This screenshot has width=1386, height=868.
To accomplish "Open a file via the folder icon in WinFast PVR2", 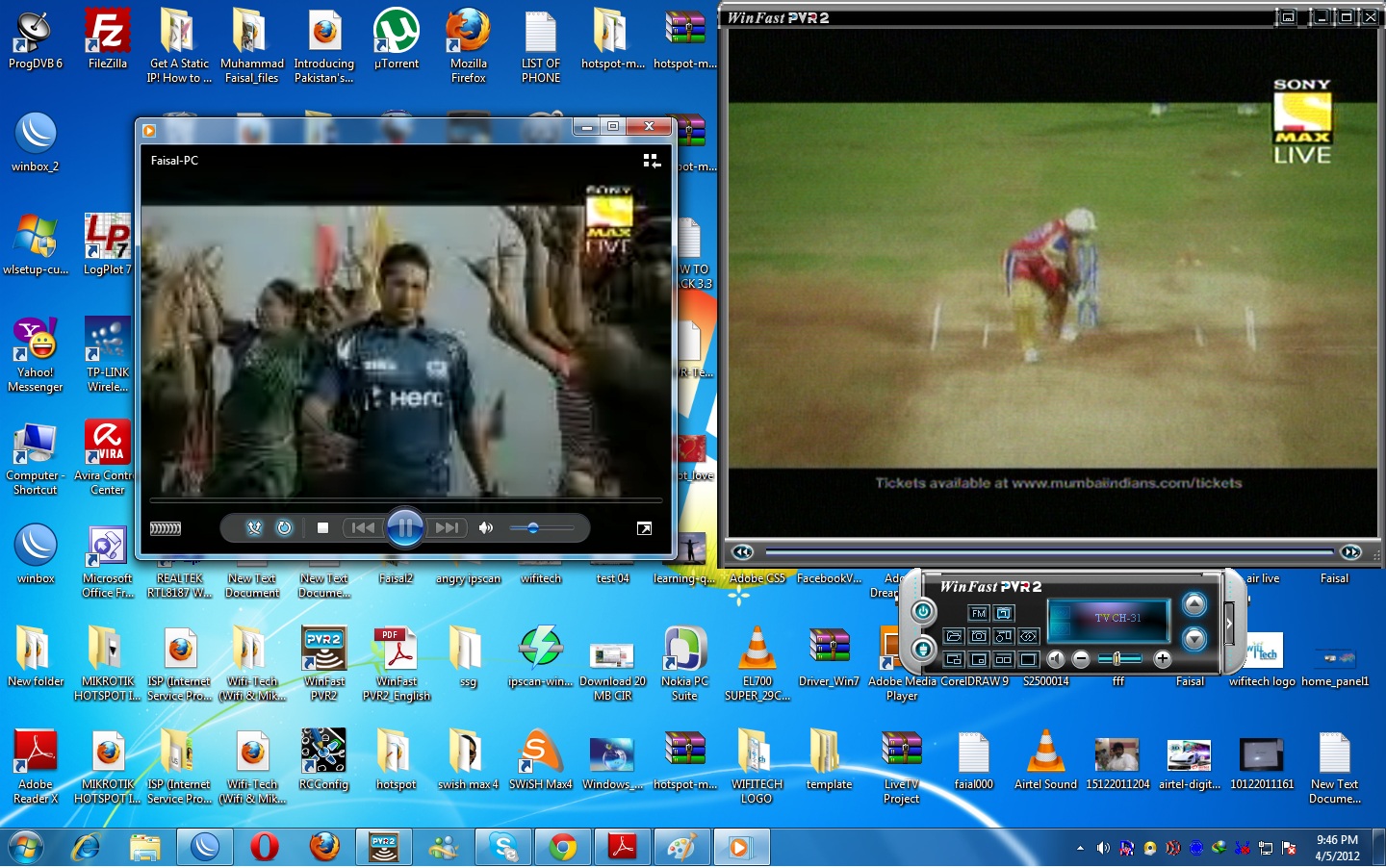I will pyautogui.click(x=954, y=637).
